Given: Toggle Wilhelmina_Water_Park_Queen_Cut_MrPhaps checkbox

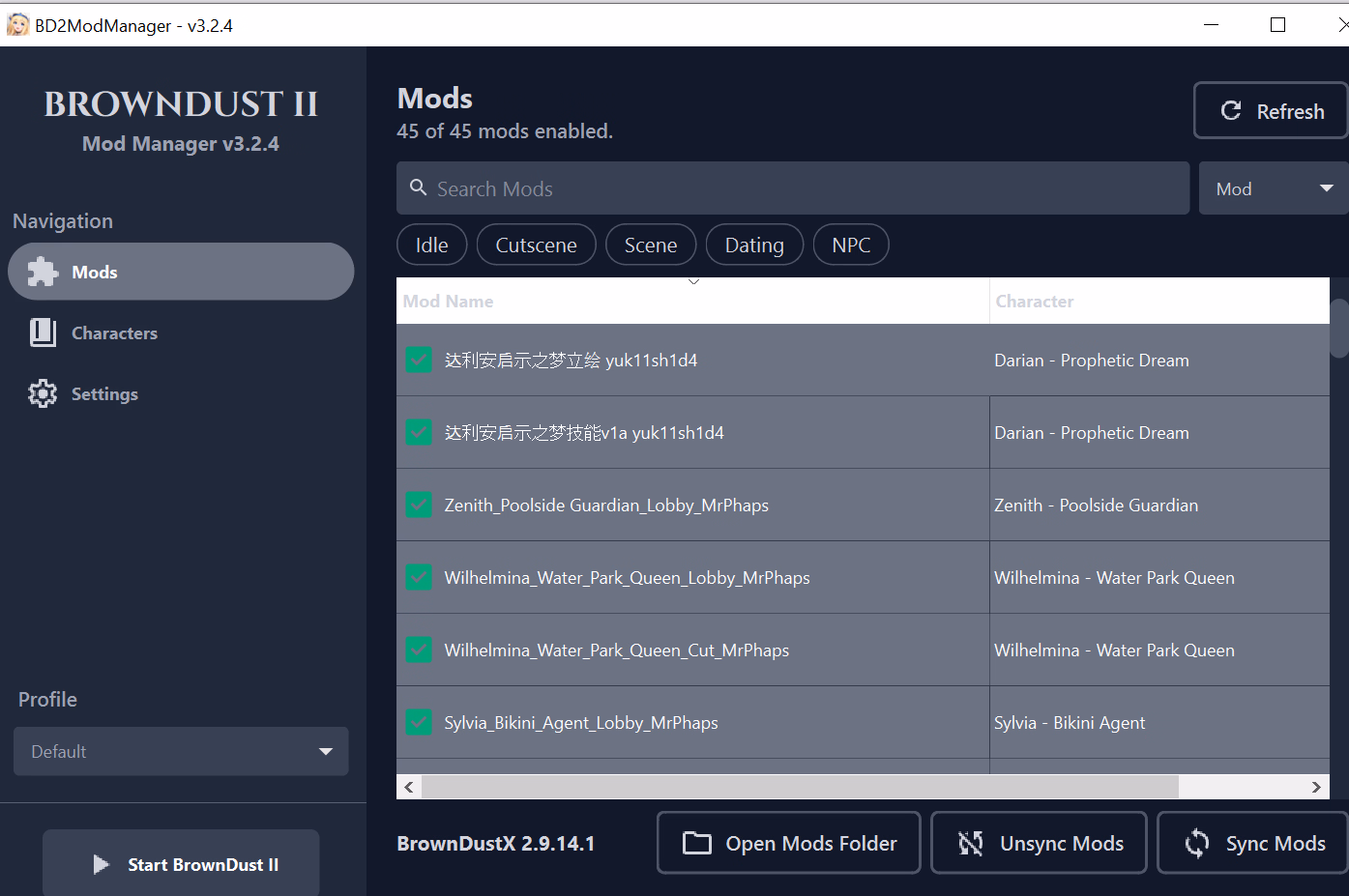Looking at the screenshot, I should click(419, 650).
